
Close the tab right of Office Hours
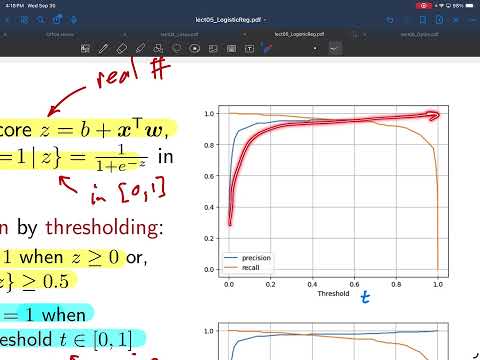tap(125, 34)
